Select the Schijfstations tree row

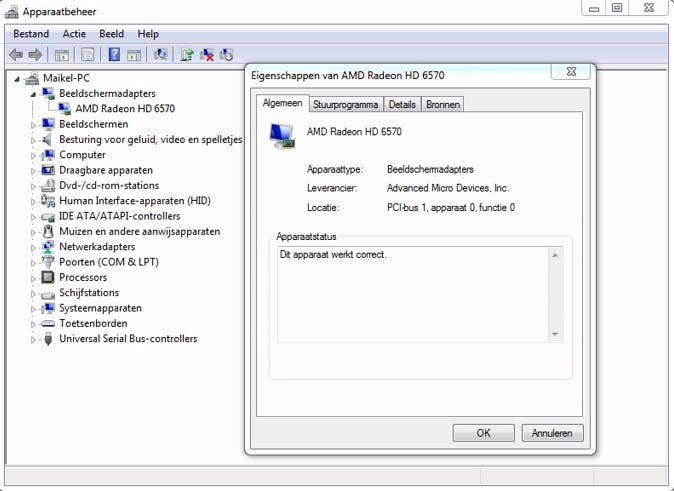pos(89,293)
